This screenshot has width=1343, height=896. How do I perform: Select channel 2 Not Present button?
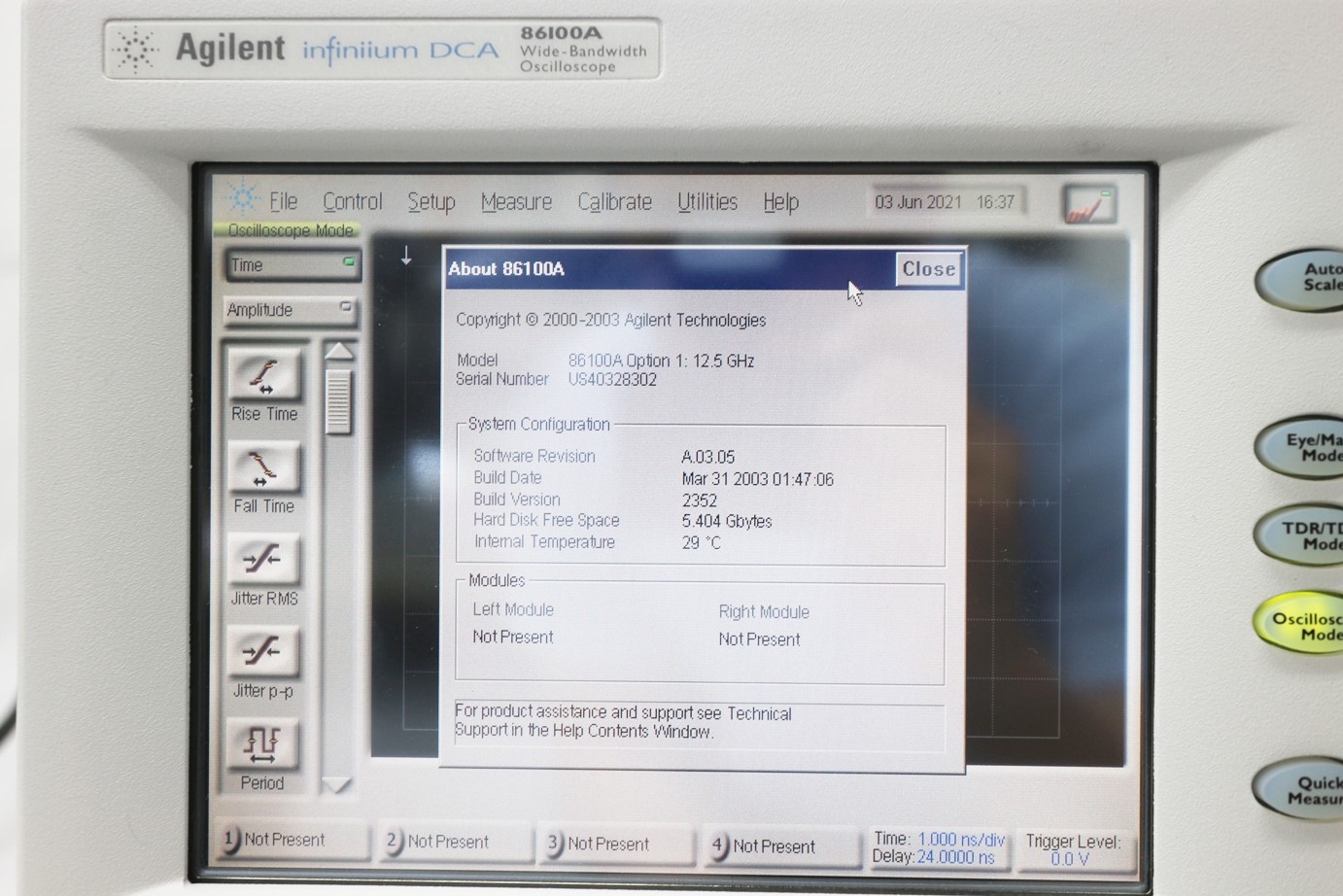point(456,842)
